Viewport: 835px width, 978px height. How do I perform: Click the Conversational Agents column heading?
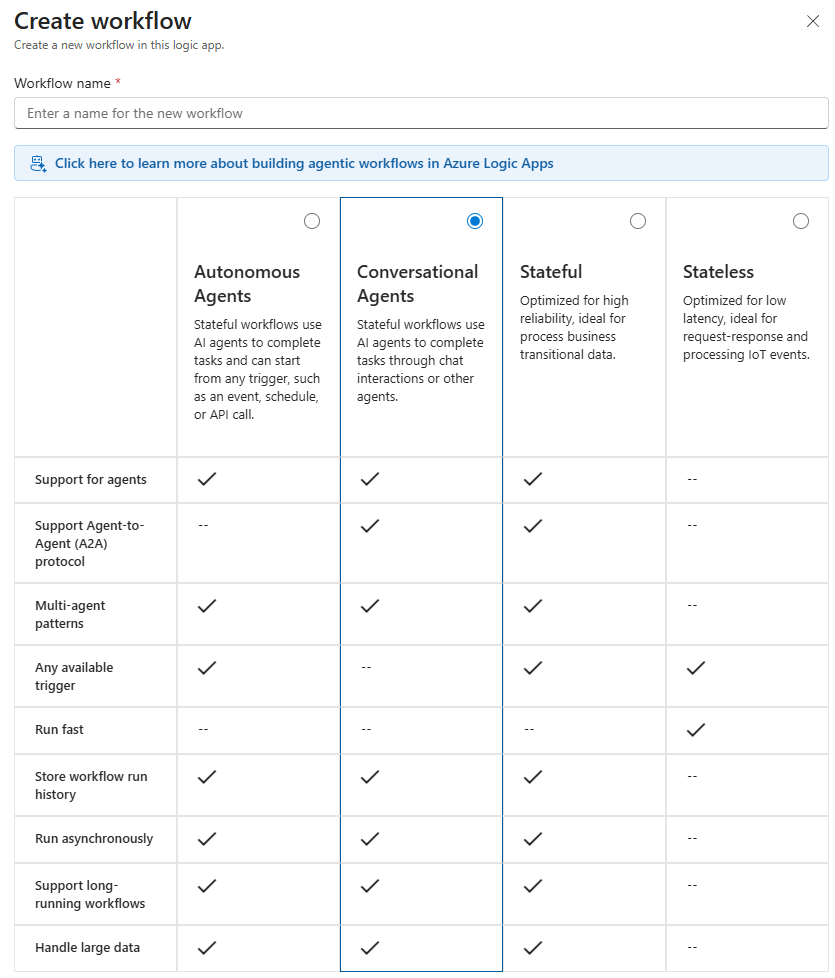tap(417, 284)
